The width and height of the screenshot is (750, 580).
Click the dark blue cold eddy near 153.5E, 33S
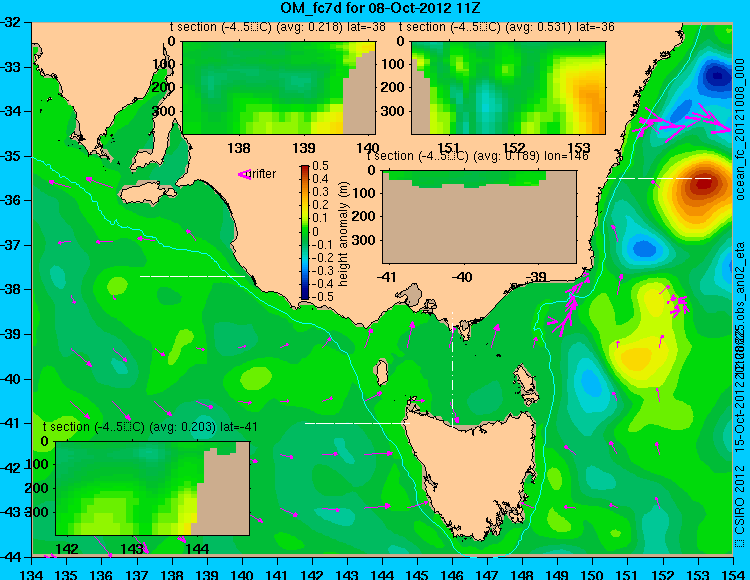tap(716, 76)
